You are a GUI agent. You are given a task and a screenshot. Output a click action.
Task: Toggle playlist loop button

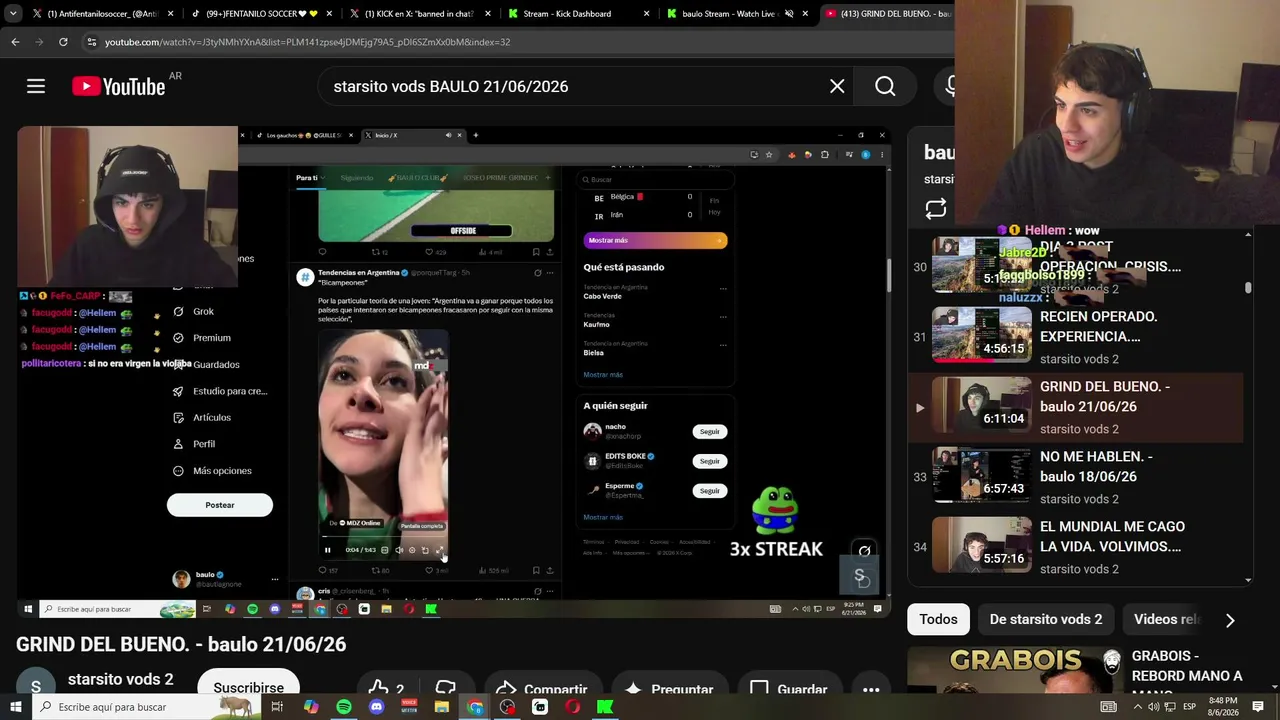(936, 209)
